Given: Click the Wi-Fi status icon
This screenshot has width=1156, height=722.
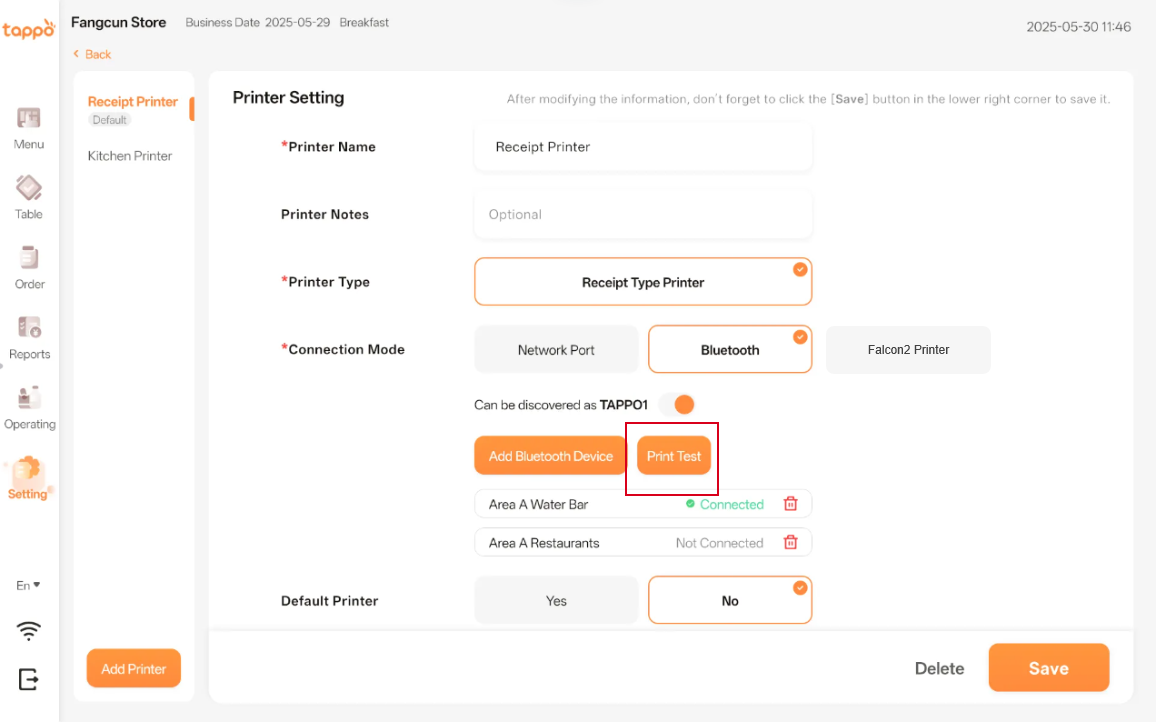Looking at the screenshot, I should (29, 631).
